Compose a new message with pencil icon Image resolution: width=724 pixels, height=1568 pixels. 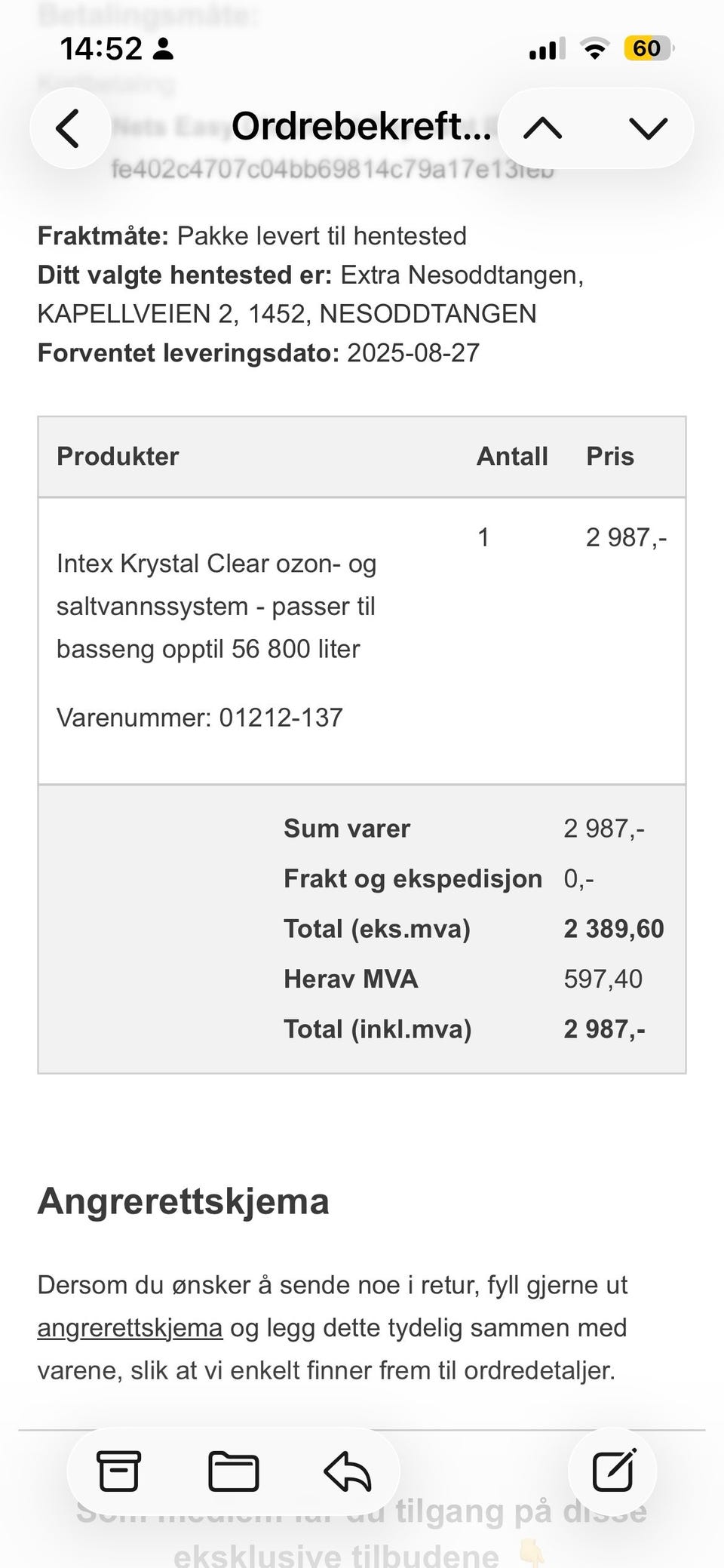point(613,1471)
